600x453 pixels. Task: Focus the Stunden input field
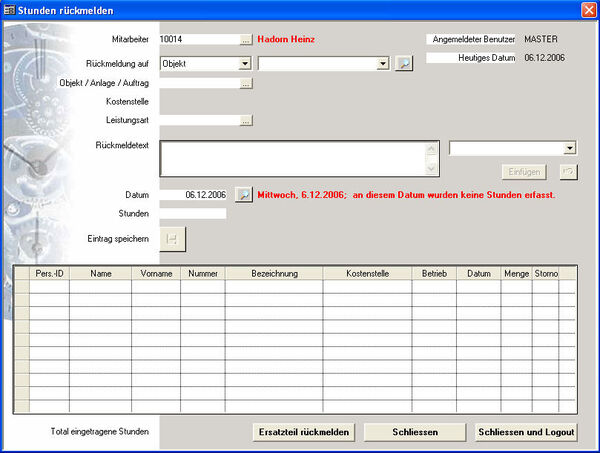pyautogui.click(x=192, y=213)
